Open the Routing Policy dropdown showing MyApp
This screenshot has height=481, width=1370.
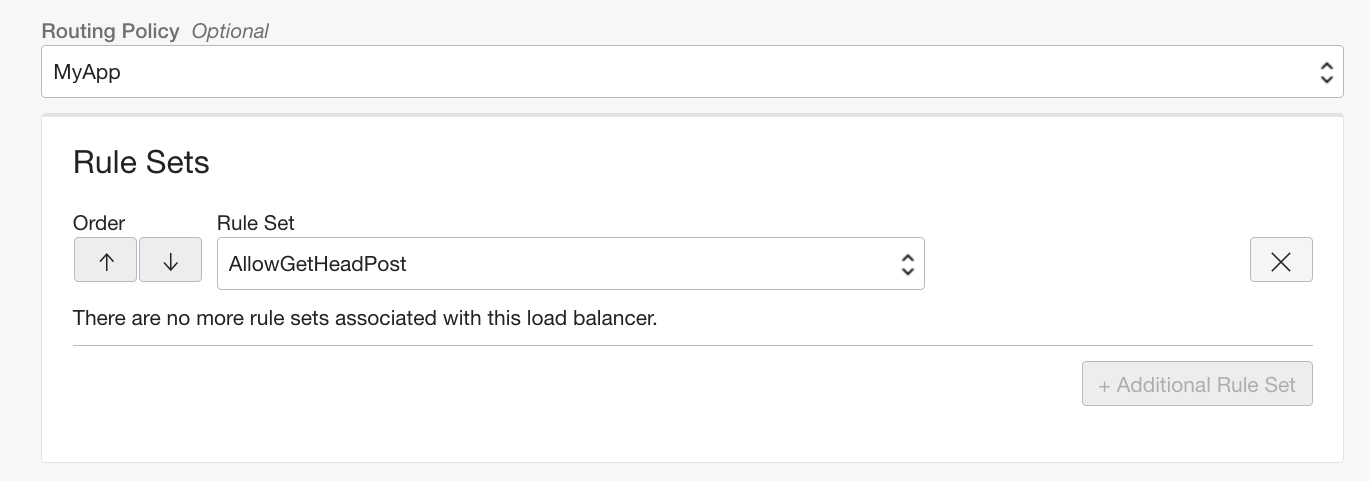[691, 72]
